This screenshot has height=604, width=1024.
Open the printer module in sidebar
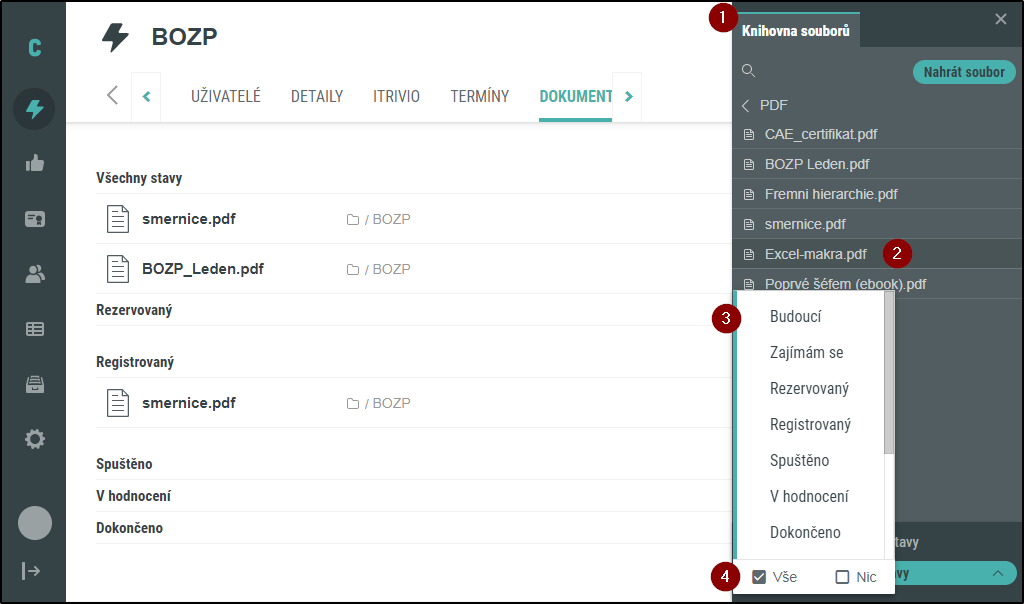click(x=34, y=382)
